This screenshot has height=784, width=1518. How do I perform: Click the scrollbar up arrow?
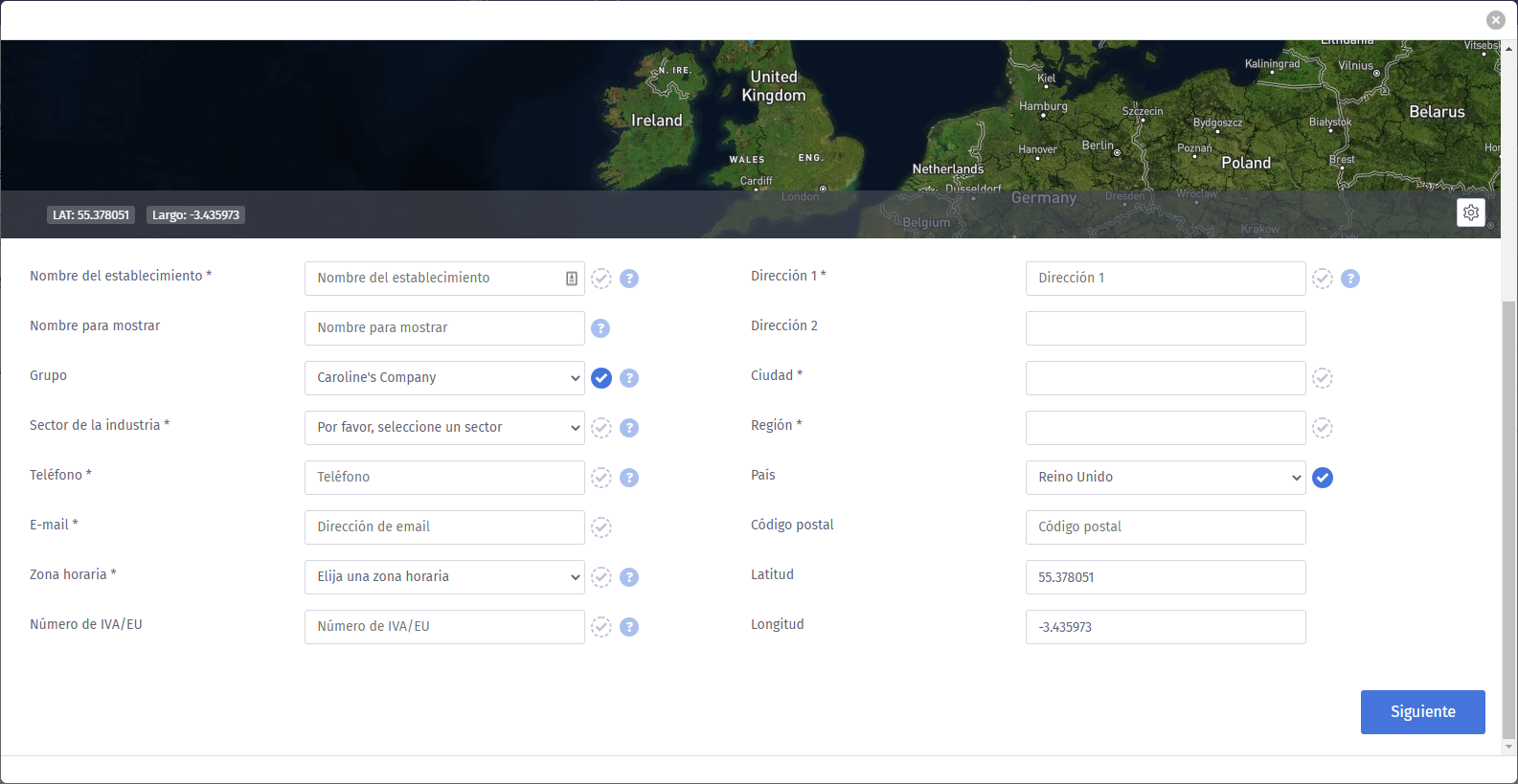tap(1509, 48)
